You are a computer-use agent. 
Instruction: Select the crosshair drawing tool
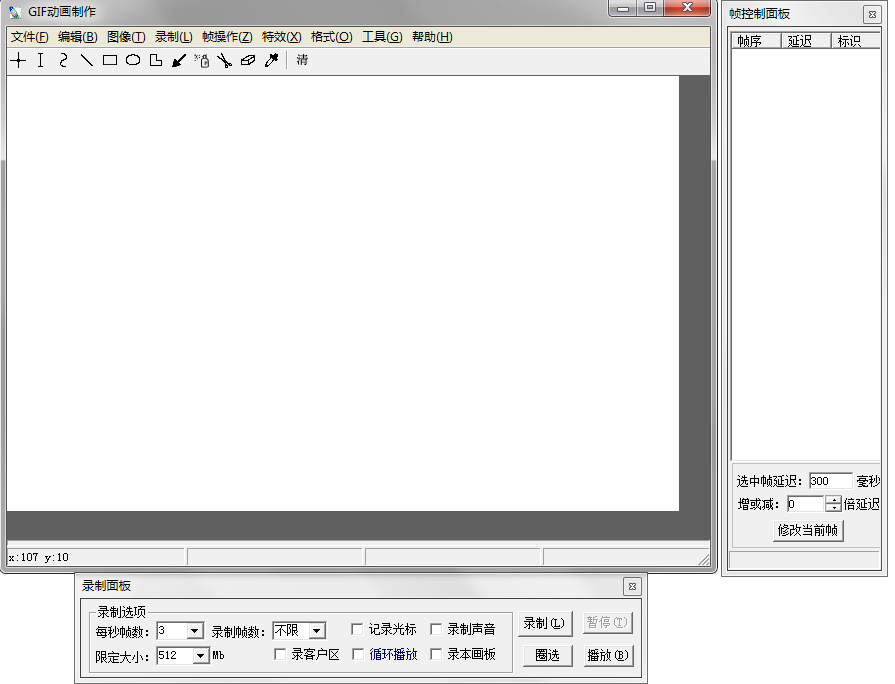point(17,60)
